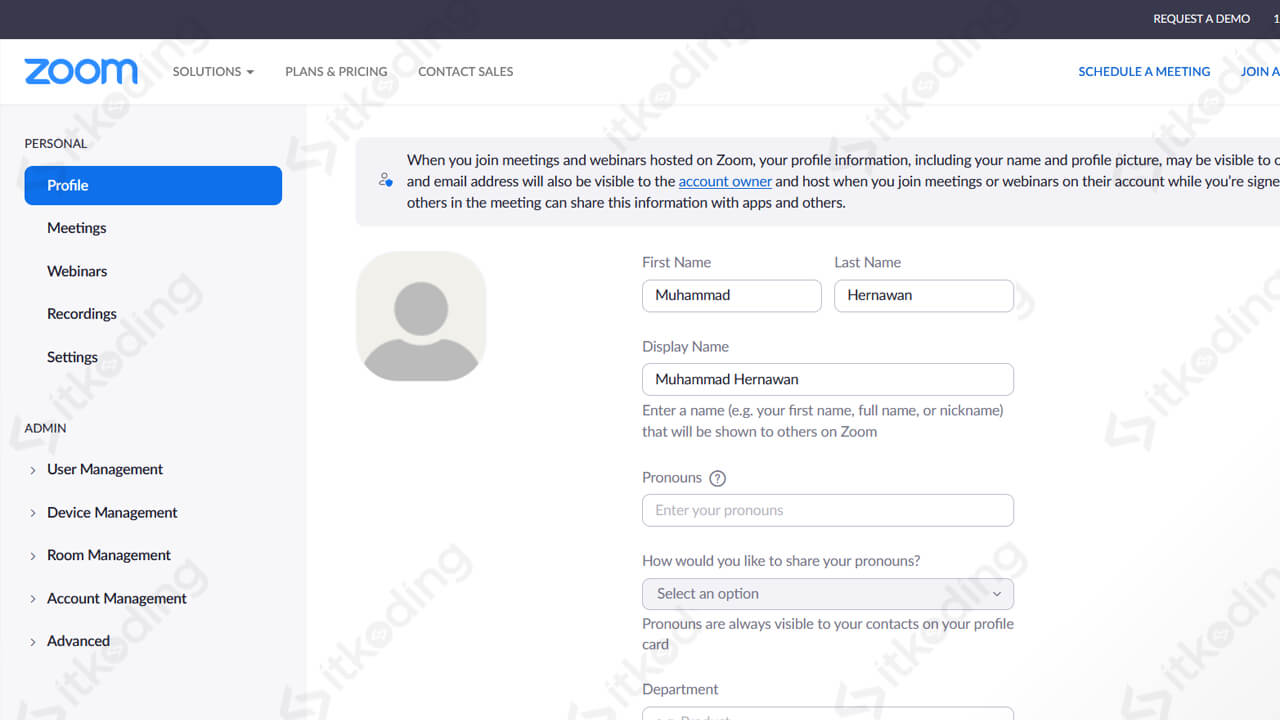Screen dimensions: 1280x720
Task: Click the Department input field
Action: [828, 714]
